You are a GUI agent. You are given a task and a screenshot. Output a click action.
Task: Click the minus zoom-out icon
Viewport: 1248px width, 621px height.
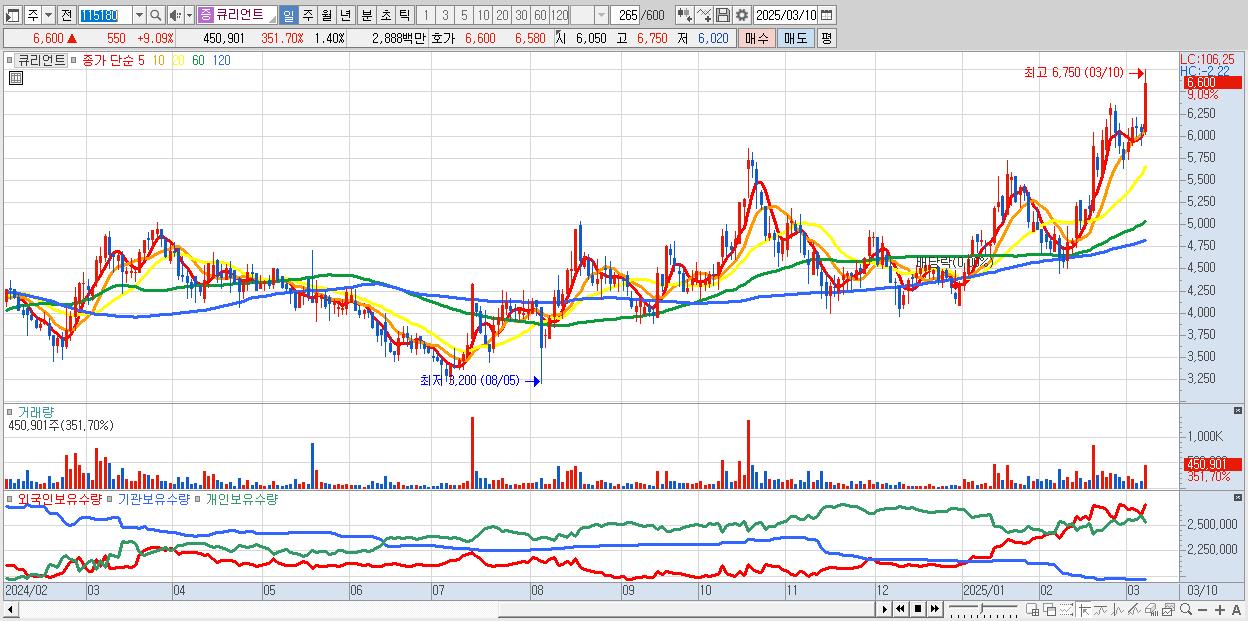(1202, 609)
